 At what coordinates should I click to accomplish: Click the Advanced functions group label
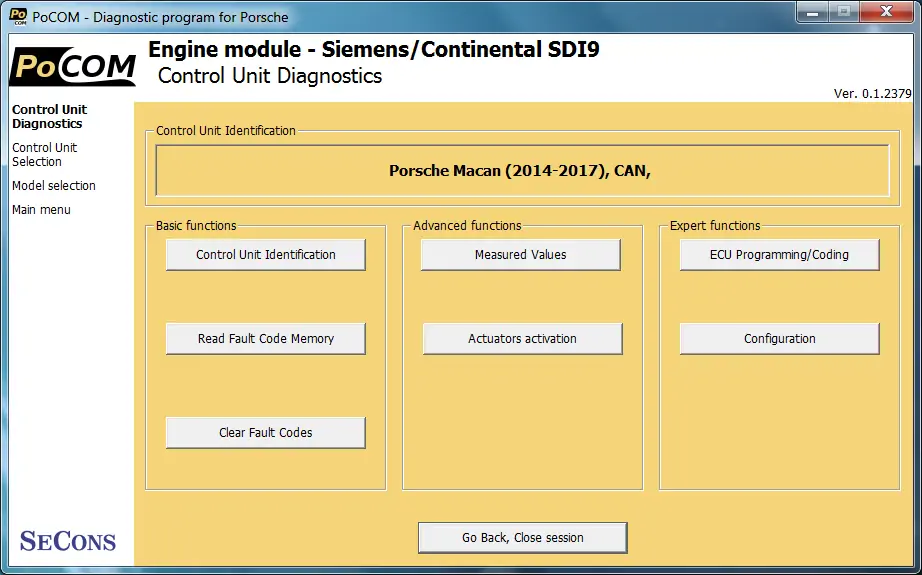[467, 226]
